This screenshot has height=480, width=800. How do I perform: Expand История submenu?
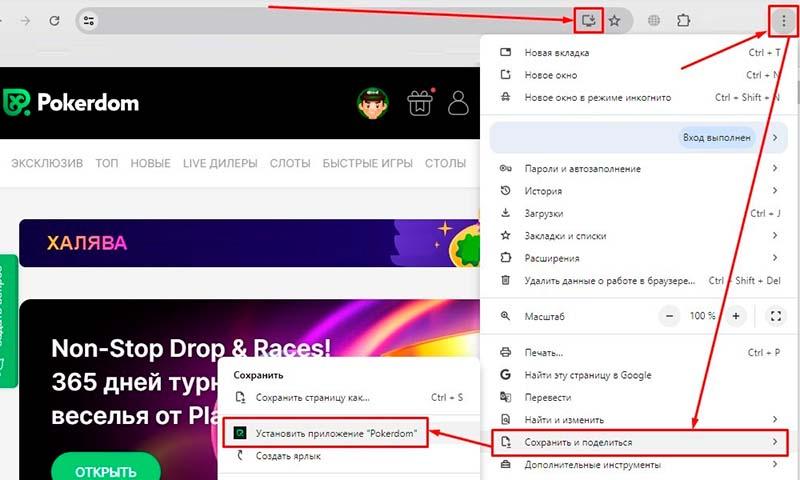click(x=639, y=191)
